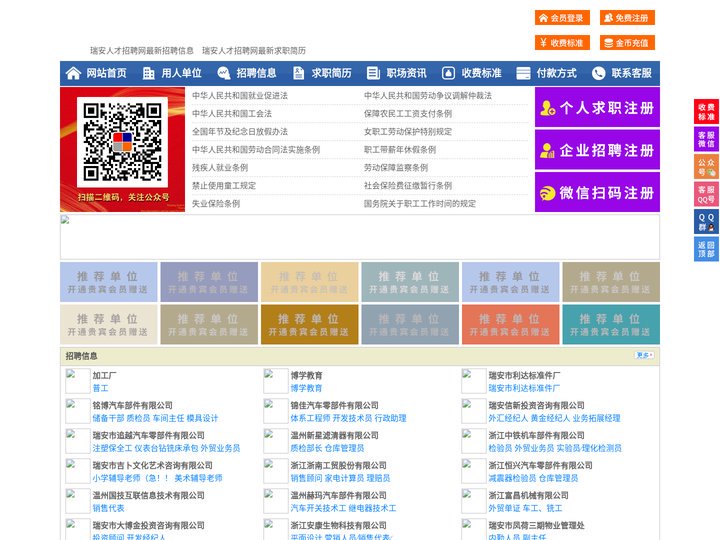Click the logo placeholder next to 加工厂
This screenshot has height=540, width=720.
click(78, 381)
